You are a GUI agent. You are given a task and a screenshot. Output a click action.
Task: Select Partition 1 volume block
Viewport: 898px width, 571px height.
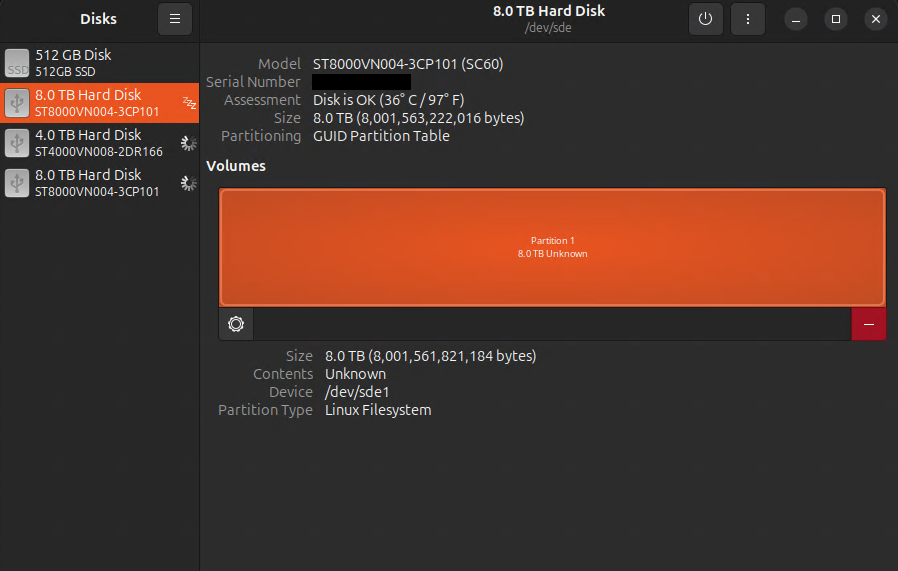(x=552, y=247)
